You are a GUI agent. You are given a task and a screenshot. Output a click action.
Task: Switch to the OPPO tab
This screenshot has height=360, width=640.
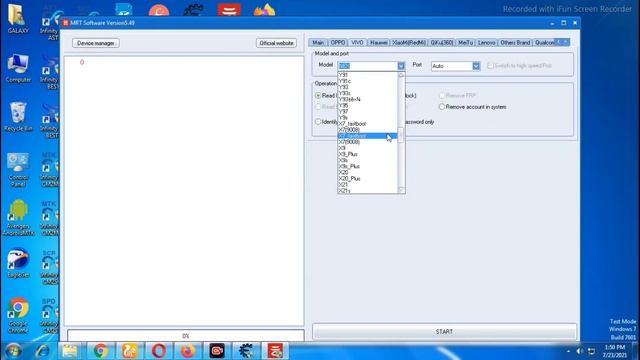(338, 42)
